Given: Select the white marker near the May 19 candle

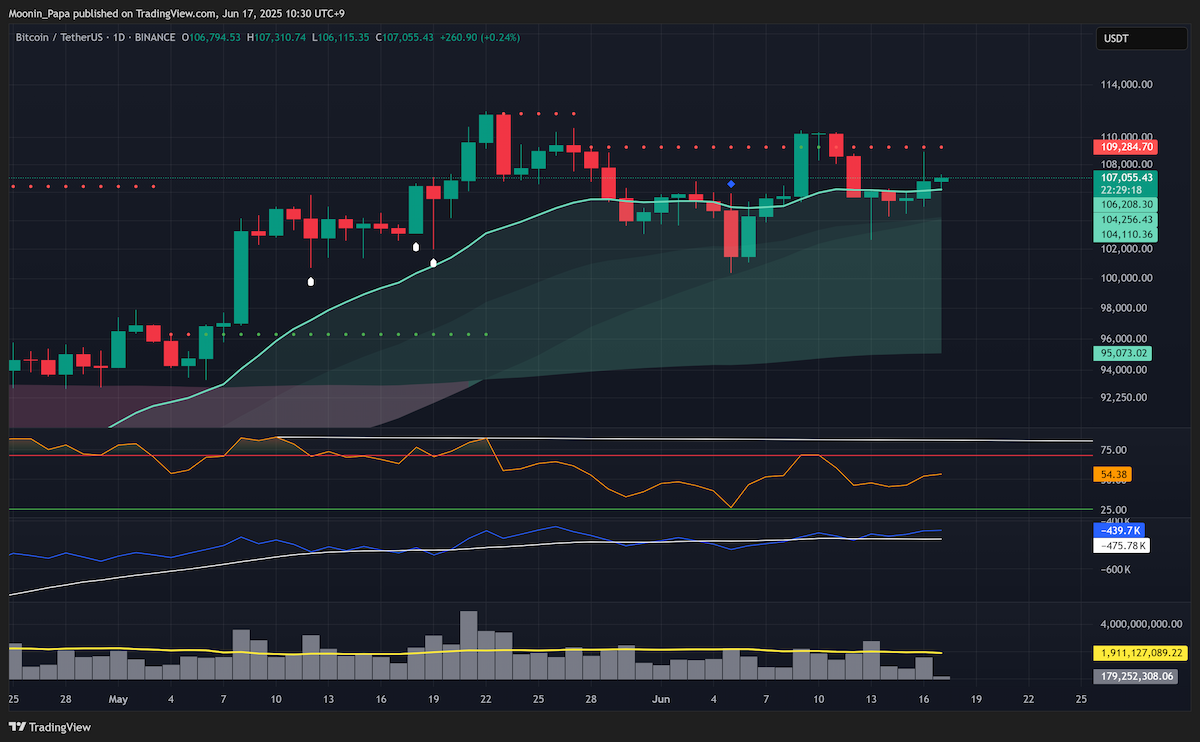Looking at the screenshot, I should pos(433,263).
